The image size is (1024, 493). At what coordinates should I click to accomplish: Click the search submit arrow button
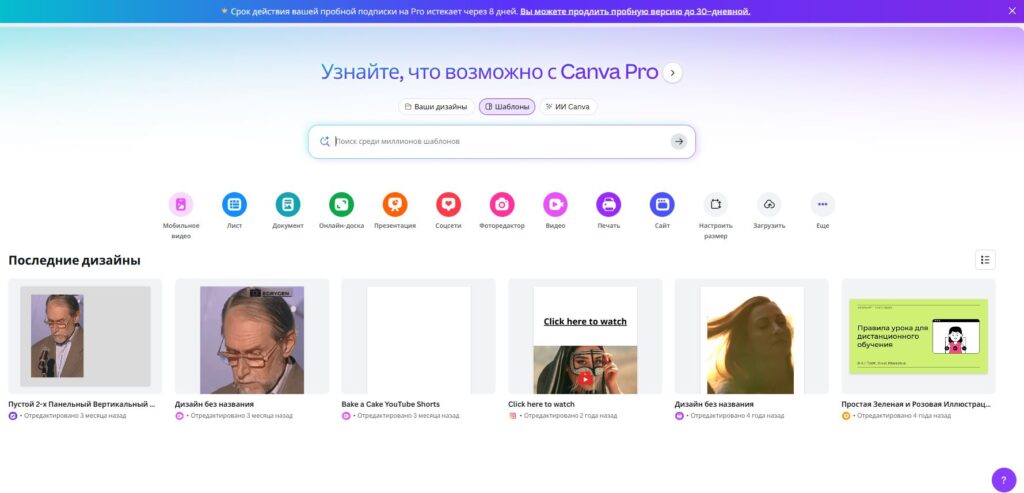tap(679, 142)
